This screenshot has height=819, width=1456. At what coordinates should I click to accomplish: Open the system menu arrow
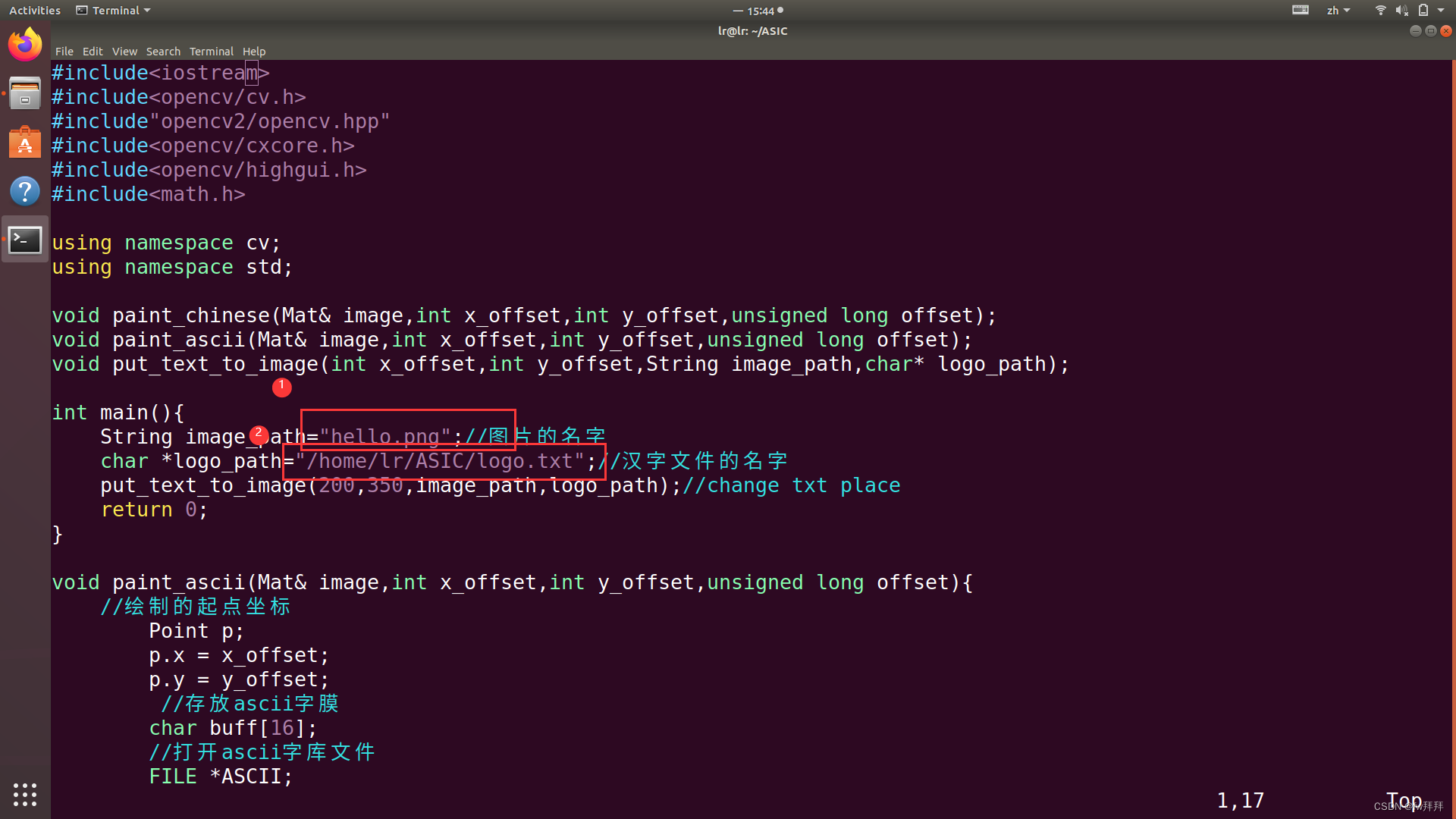pyautogui.click(x=1441, y=11)
